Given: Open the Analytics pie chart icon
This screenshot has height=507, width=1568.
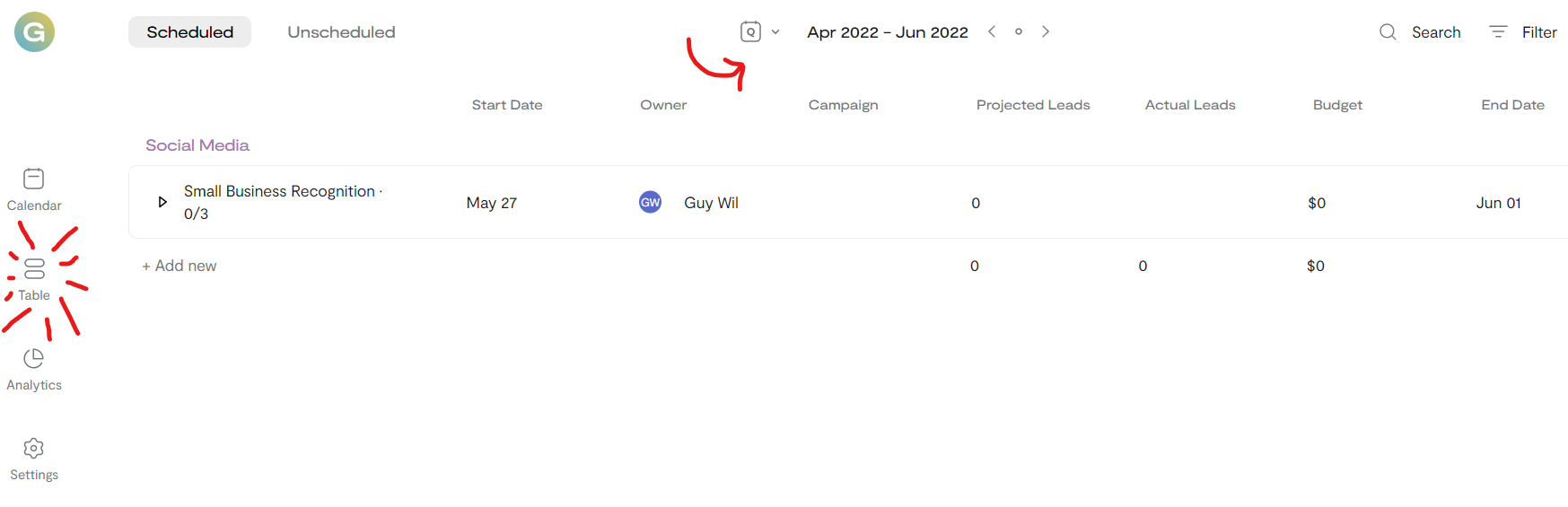Looking at the screenshot, I should click(x=34, y=358).
